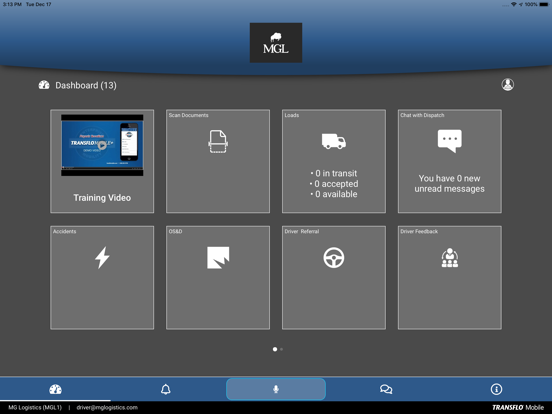Click the MGL company logo

tap(276, 43)
